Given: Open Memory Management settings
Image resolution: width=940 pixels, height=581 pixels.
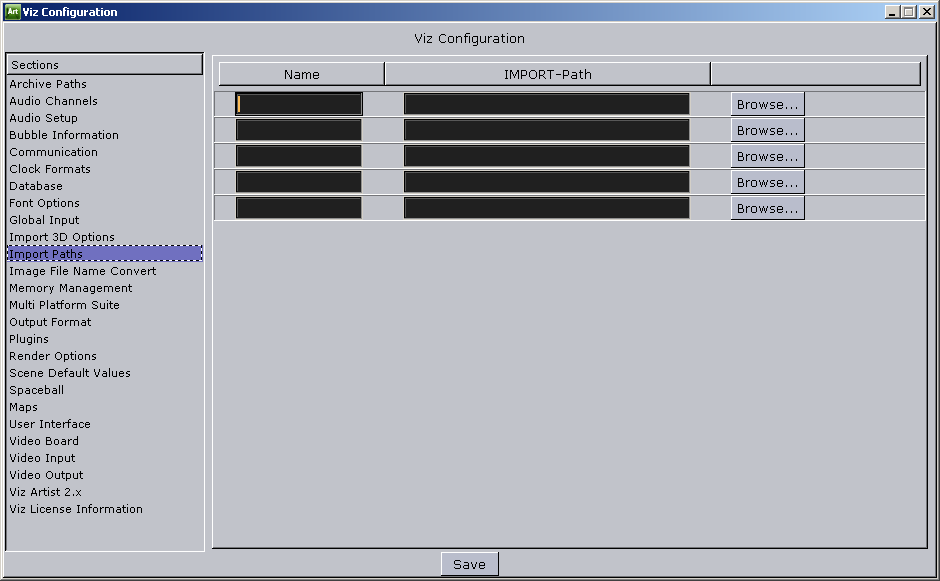Looking at the screenshot, I should coord(70,288).
